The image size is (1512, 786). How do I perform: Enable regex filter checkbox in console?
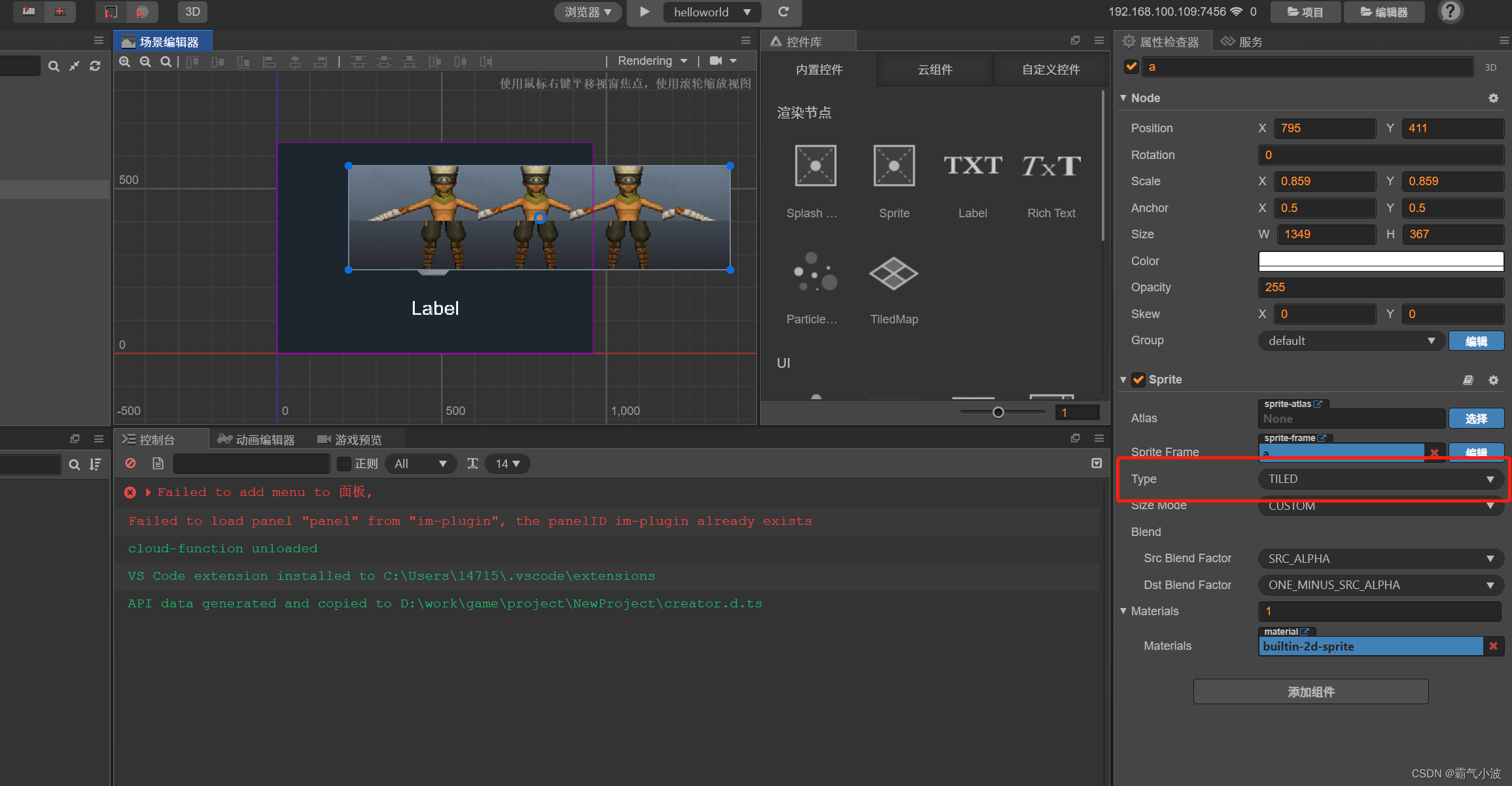point(344,463)
